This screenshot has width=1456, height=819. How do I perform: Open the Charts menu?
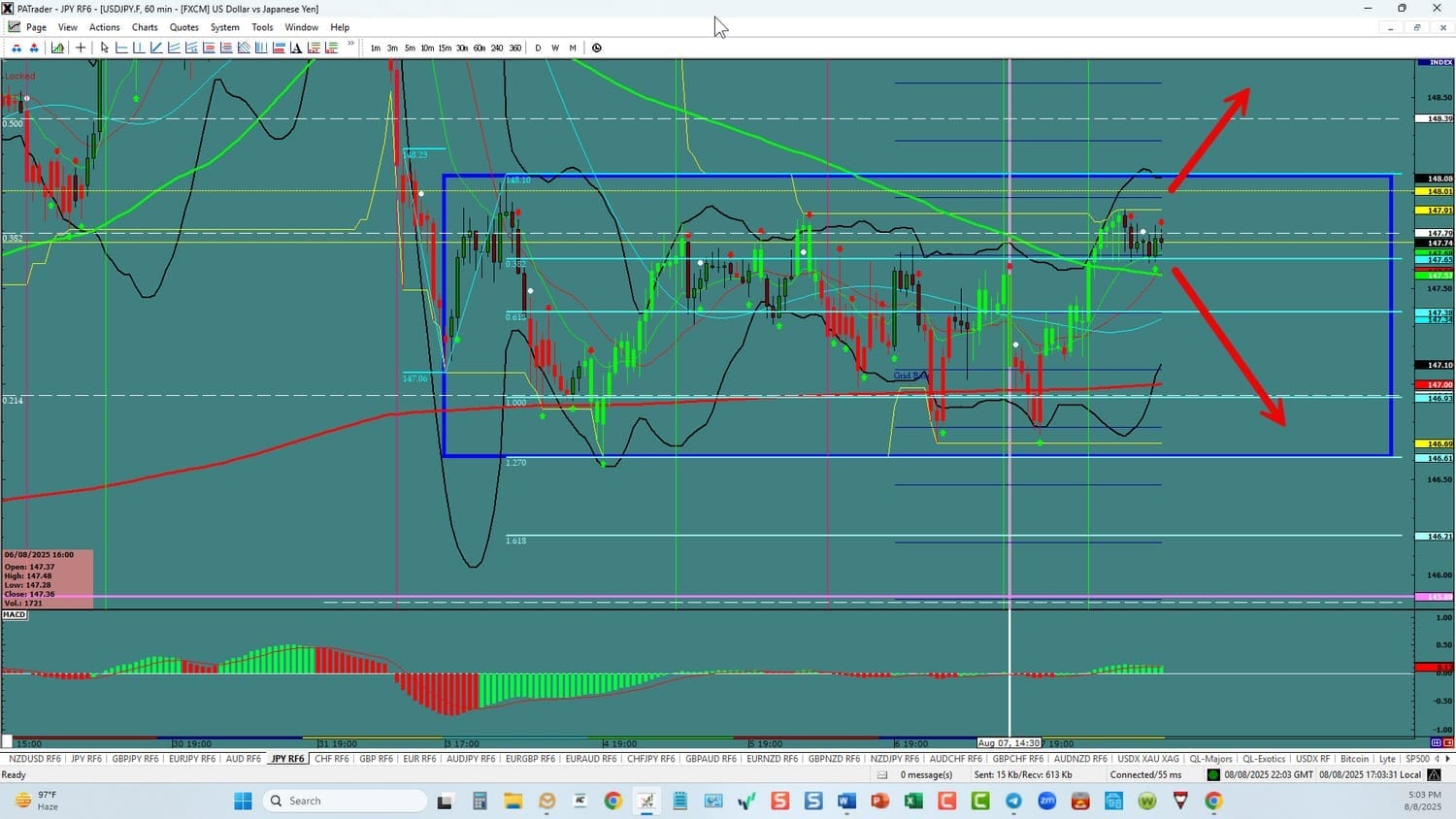point(145,27)
